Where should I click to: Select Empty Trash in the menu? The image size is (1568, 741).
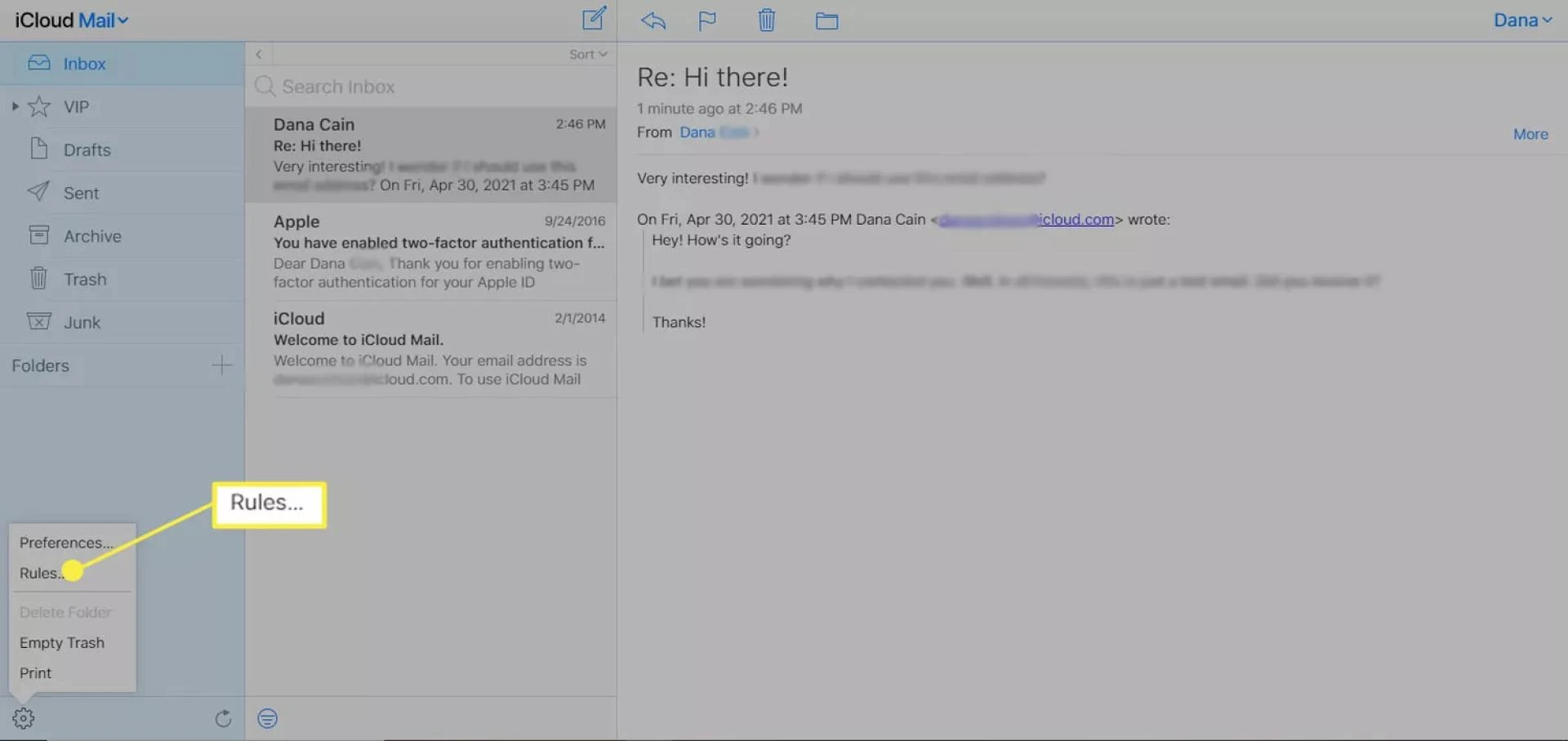coord(61,642)
